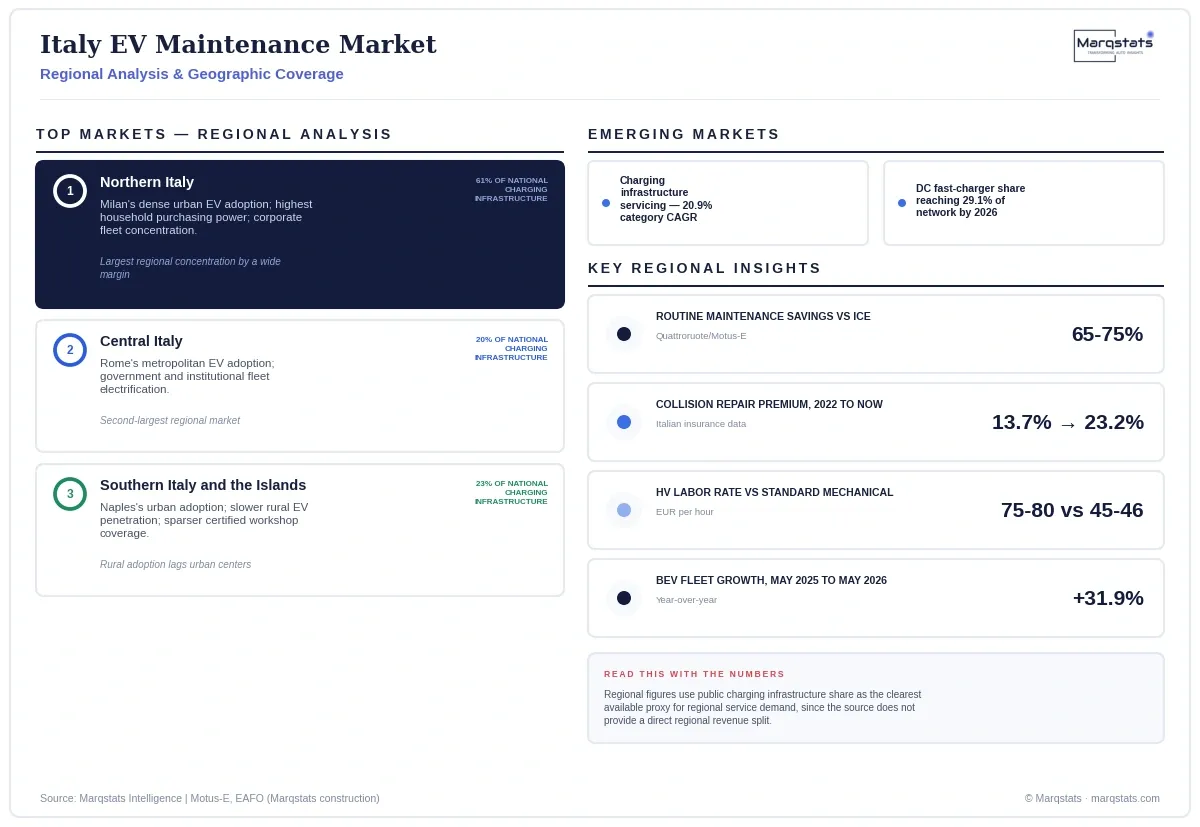Select the Northern Italy heading

tap(147, 182)
